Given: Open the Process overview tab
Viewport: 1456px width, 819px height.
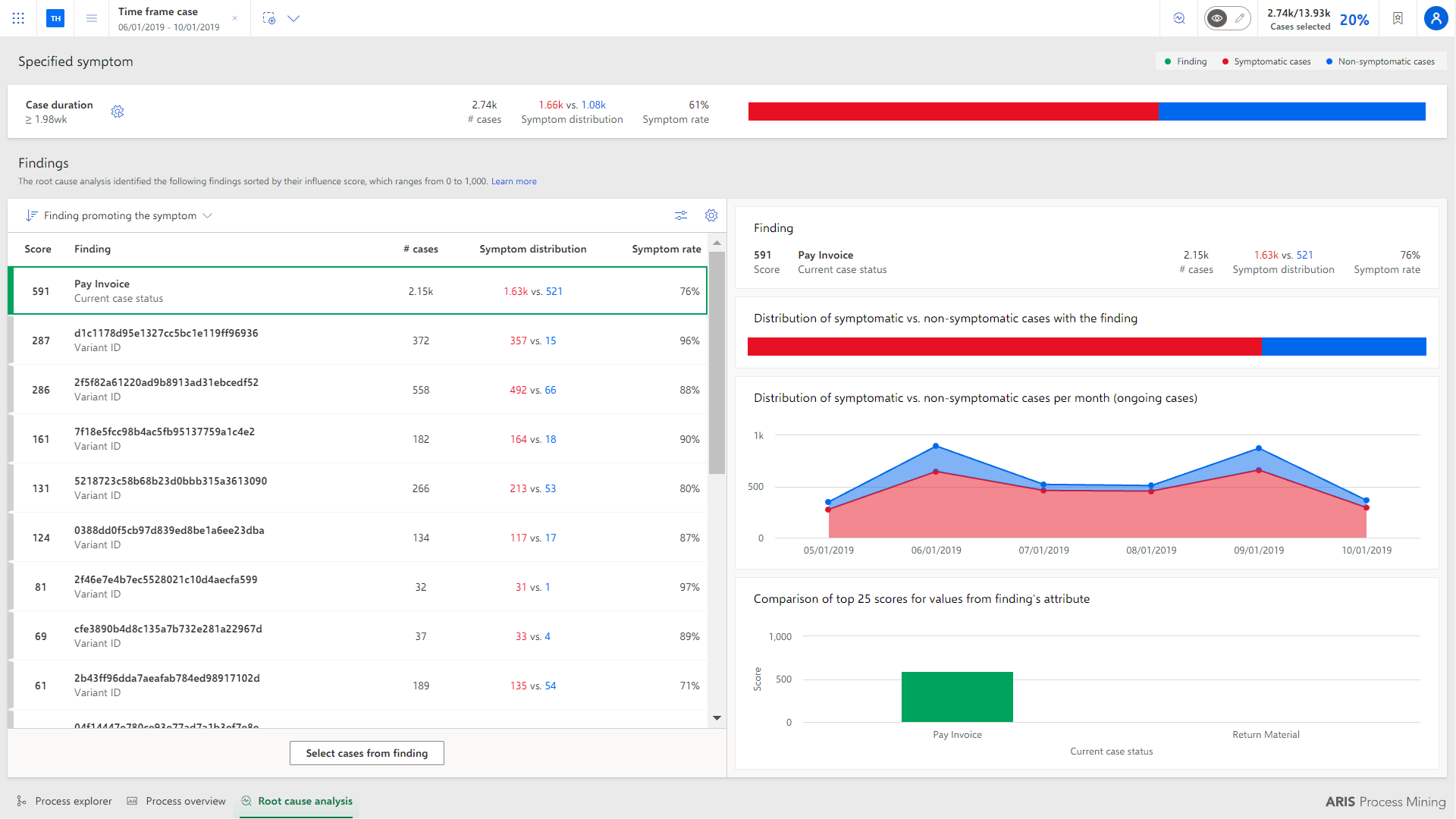Looking at the screenshot, I should tap(177, 801).
